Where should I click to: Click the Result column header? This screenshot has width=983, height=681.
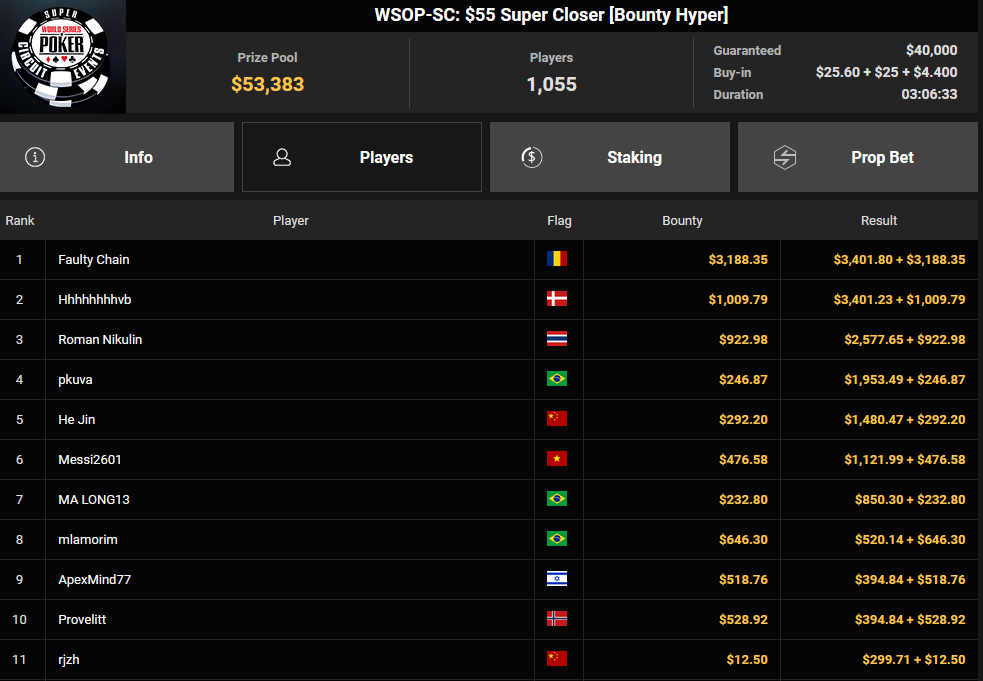tap(879, 220)
